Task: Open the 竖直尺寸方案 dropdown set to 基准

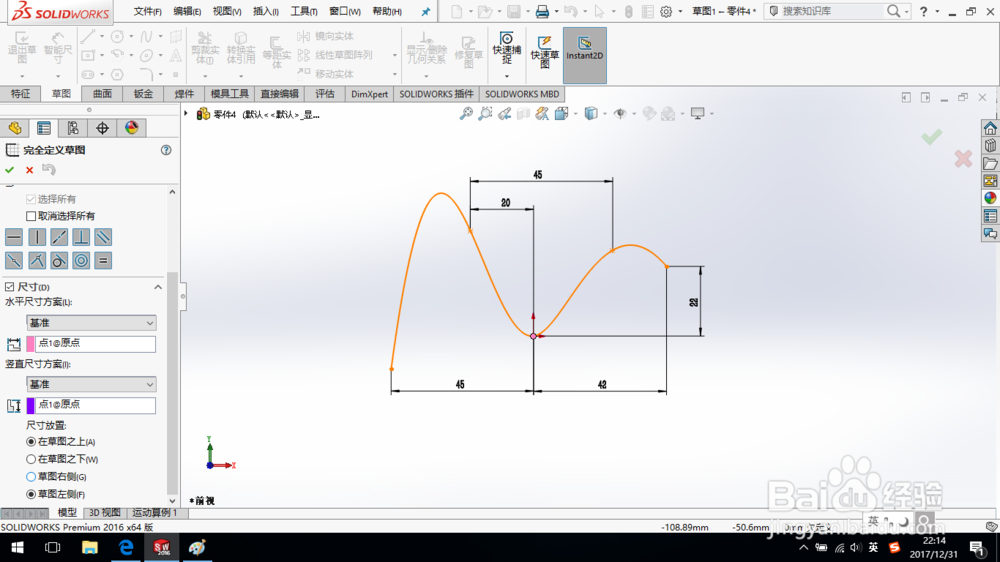Action: 91,384
